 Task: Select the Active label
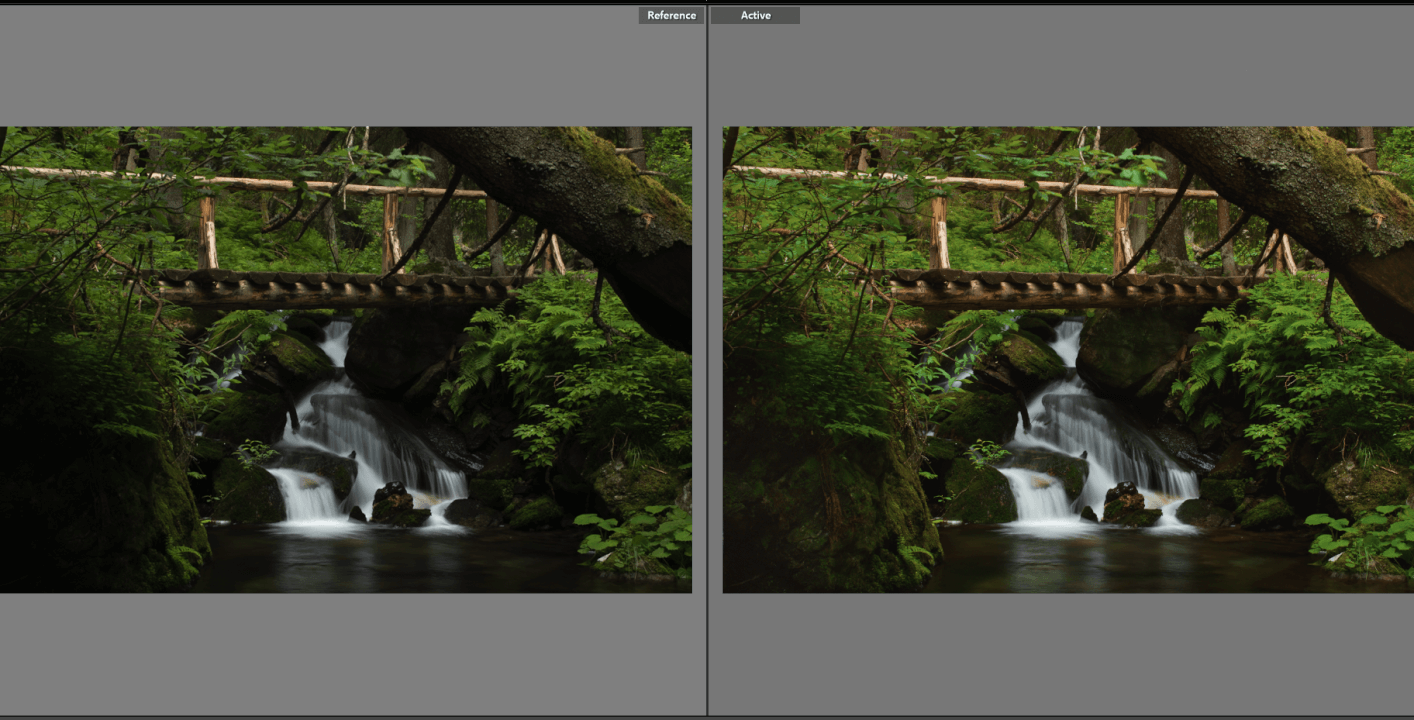[x=755, y=16]
